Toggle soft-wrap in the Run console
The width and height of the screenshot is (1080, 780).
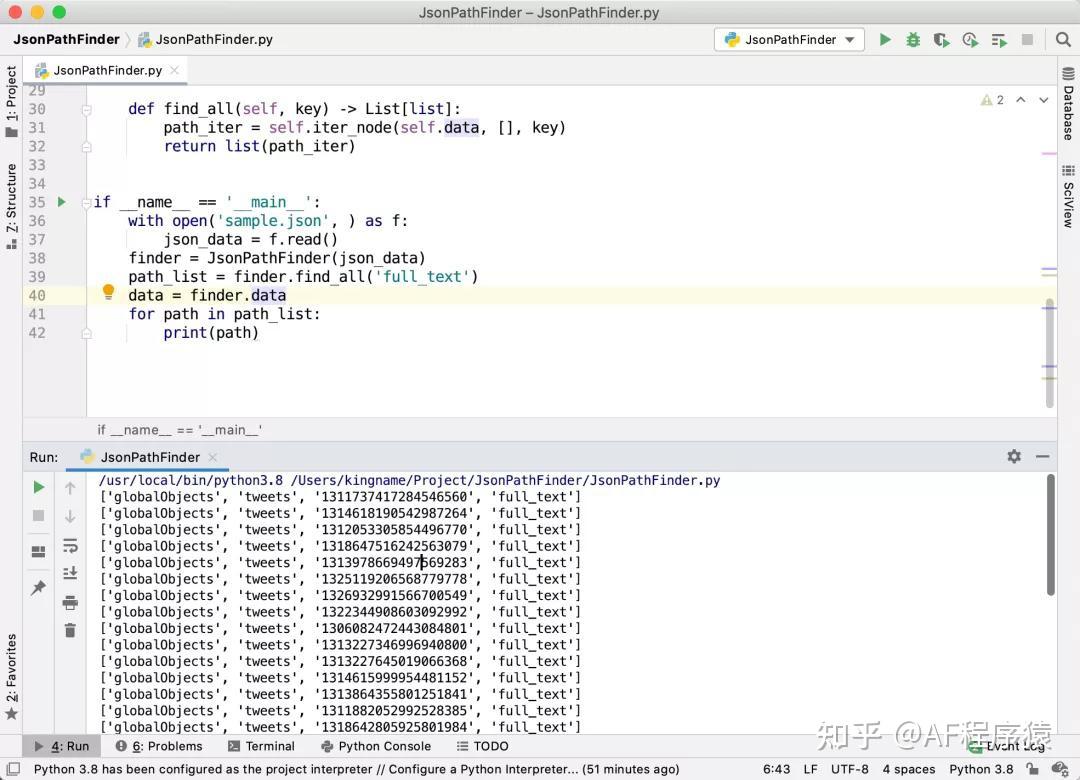point(70,546)
